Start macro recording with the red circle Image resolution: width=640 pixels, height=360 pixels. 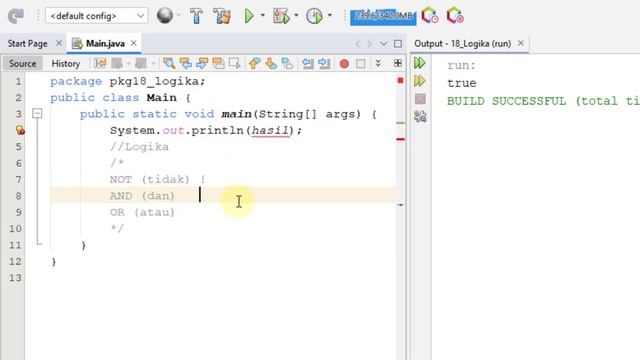pyautogui.click(x=344, y=64)
